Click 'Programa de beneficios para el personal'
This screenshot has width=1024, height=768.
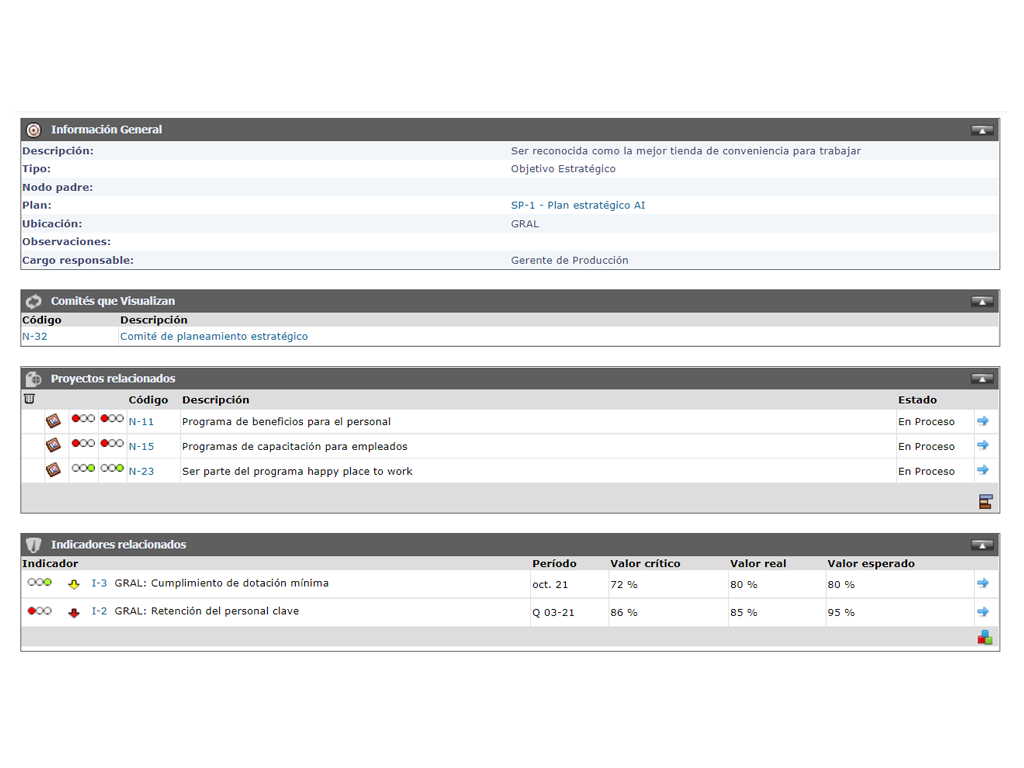tap(286, 422)
